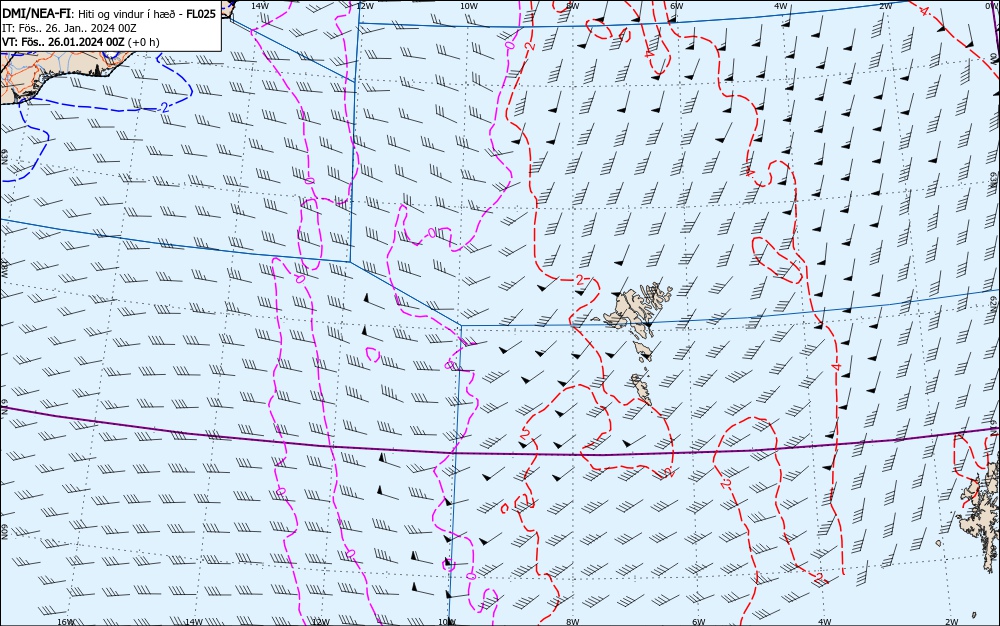Click the DMI/NEA-FI title text

point(36,14)
